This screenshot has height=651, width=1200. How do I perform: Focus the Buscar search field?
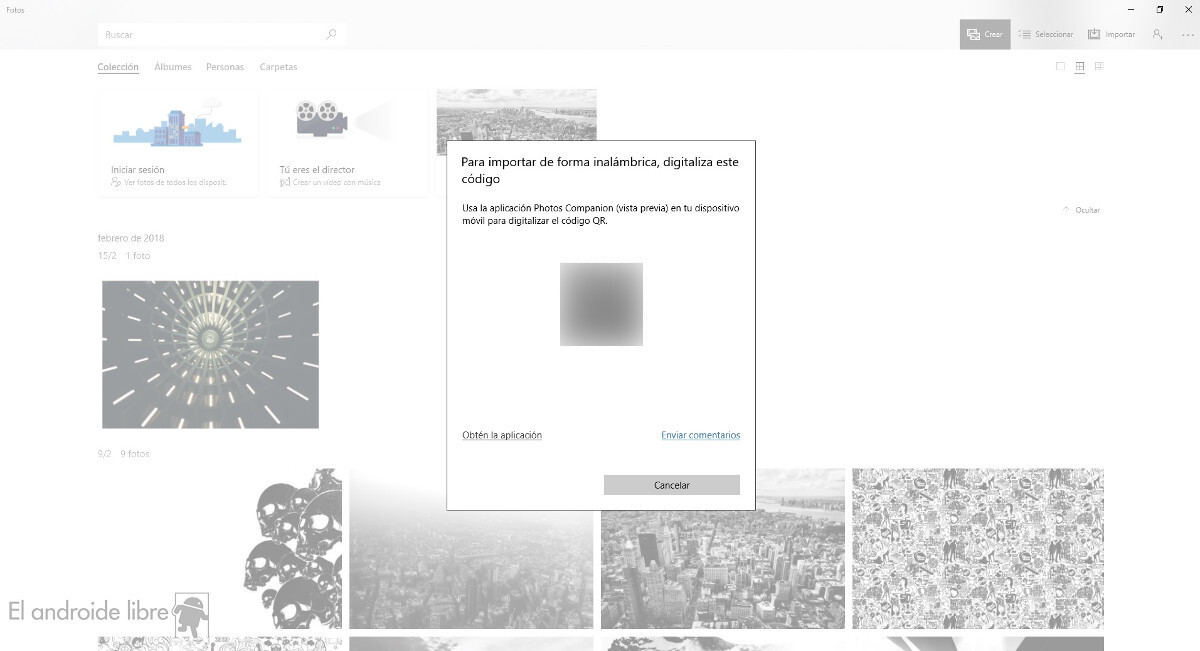click(x=222, y=34)
